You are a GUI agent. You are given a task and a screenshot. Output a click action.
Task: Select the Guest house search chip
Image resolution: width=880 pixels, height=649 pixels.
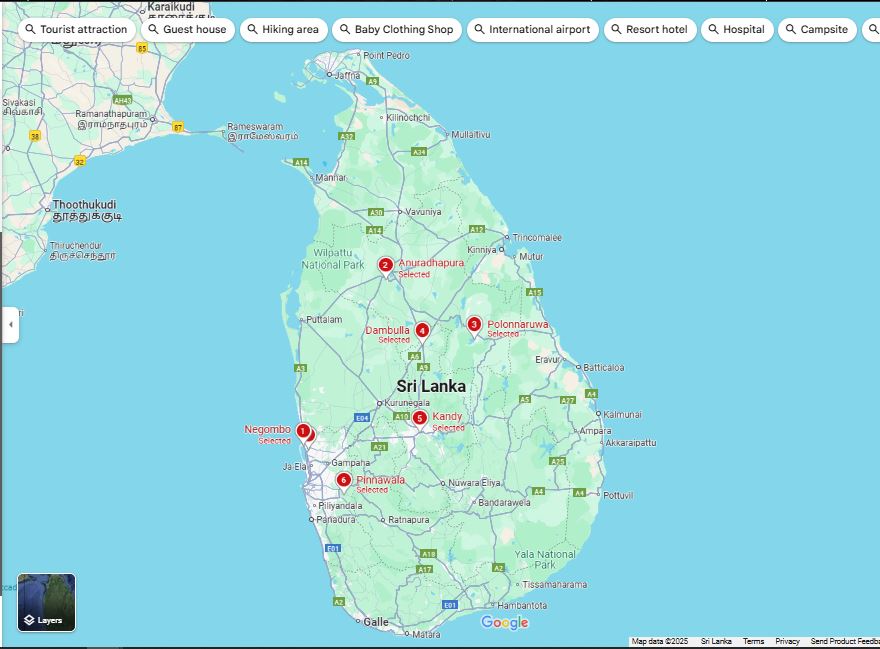coord(186,30)
